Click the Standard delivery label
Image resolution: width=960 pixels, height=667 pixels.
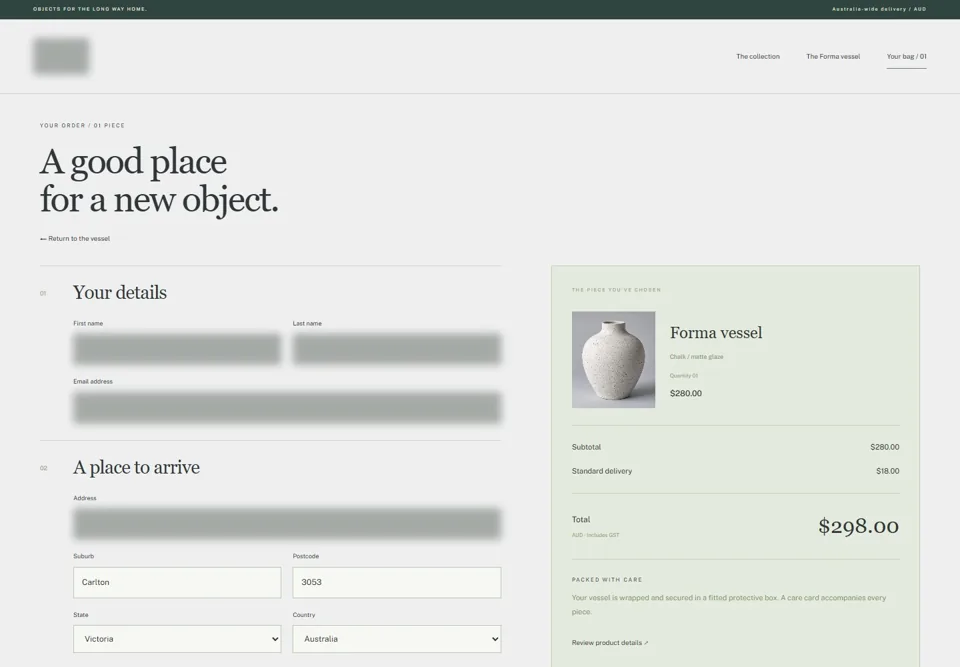(602, 471)
